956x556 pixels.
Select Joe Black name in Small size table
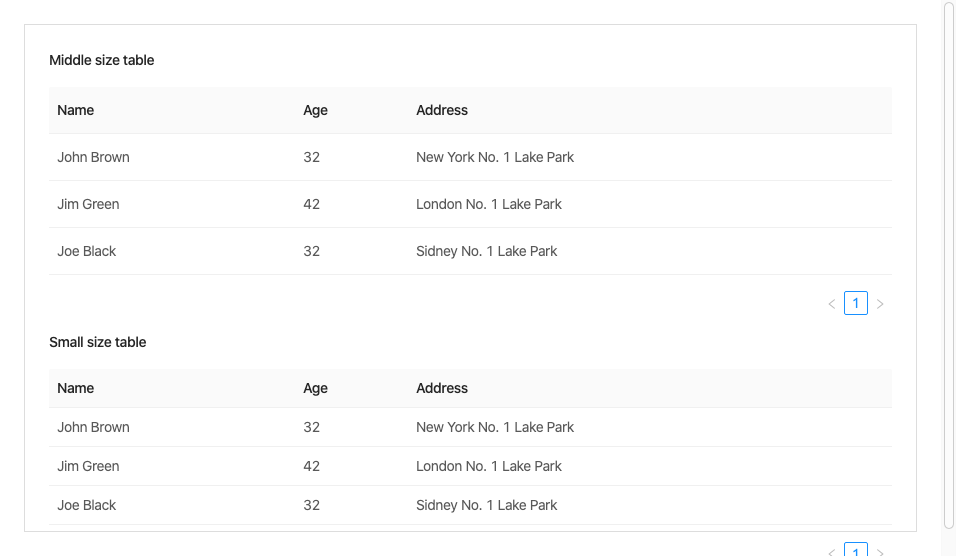tap(87, 505)
